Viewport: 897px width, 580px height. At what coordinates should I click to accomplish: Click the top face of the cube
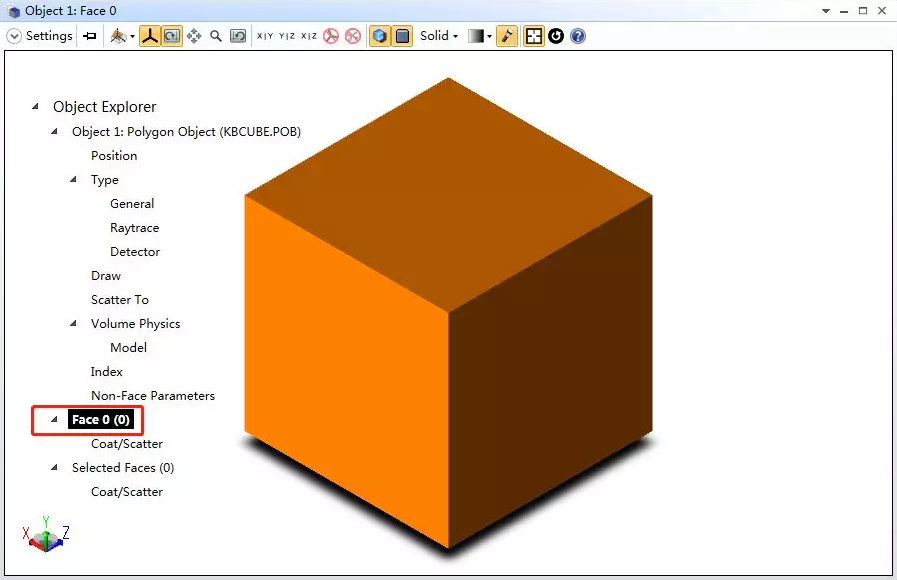click(448, 194)
